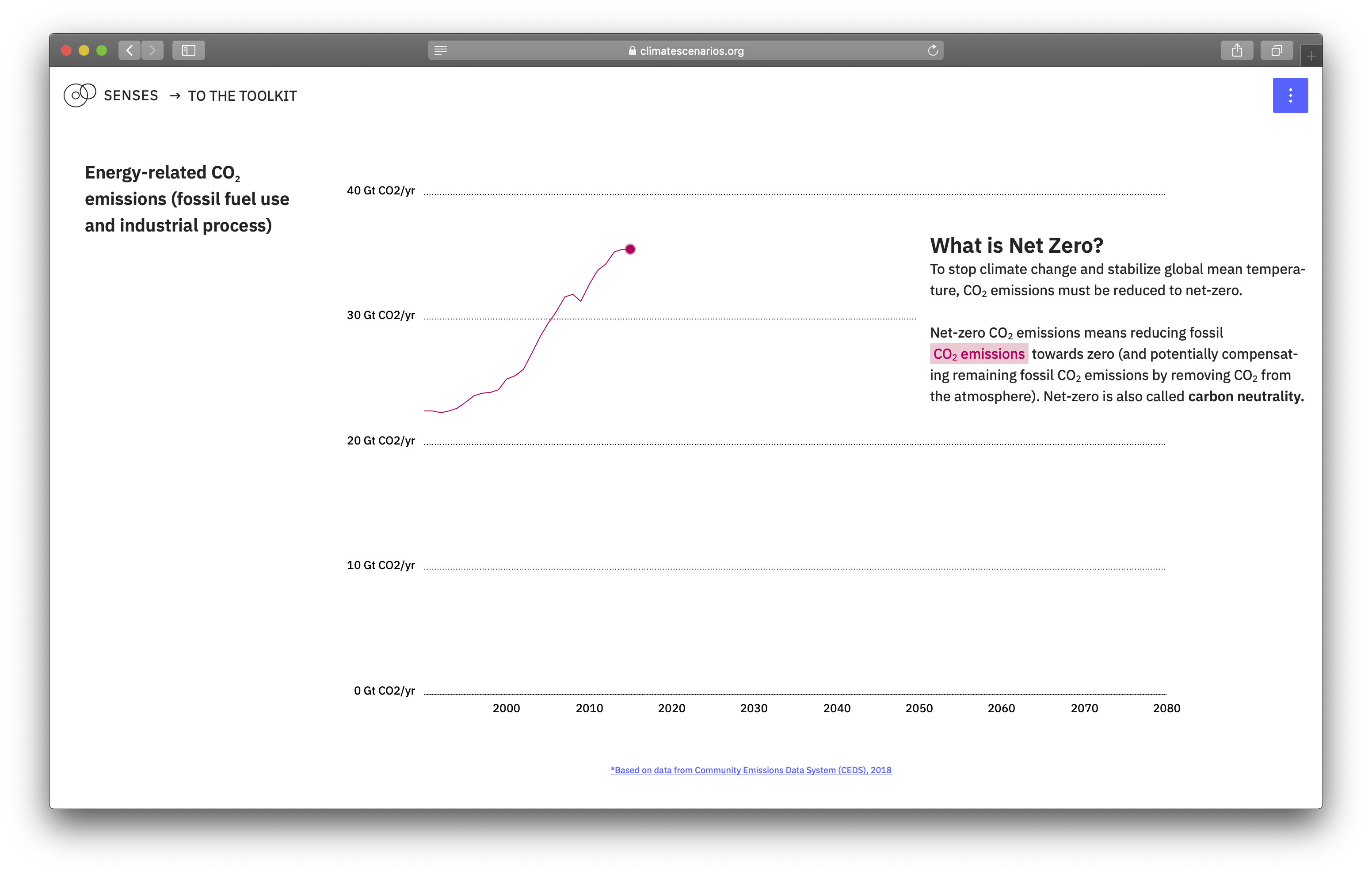The height and width of the screenshot is (874, 1372).
Task: Click the reader view lines icon
Action: [440, 51]
